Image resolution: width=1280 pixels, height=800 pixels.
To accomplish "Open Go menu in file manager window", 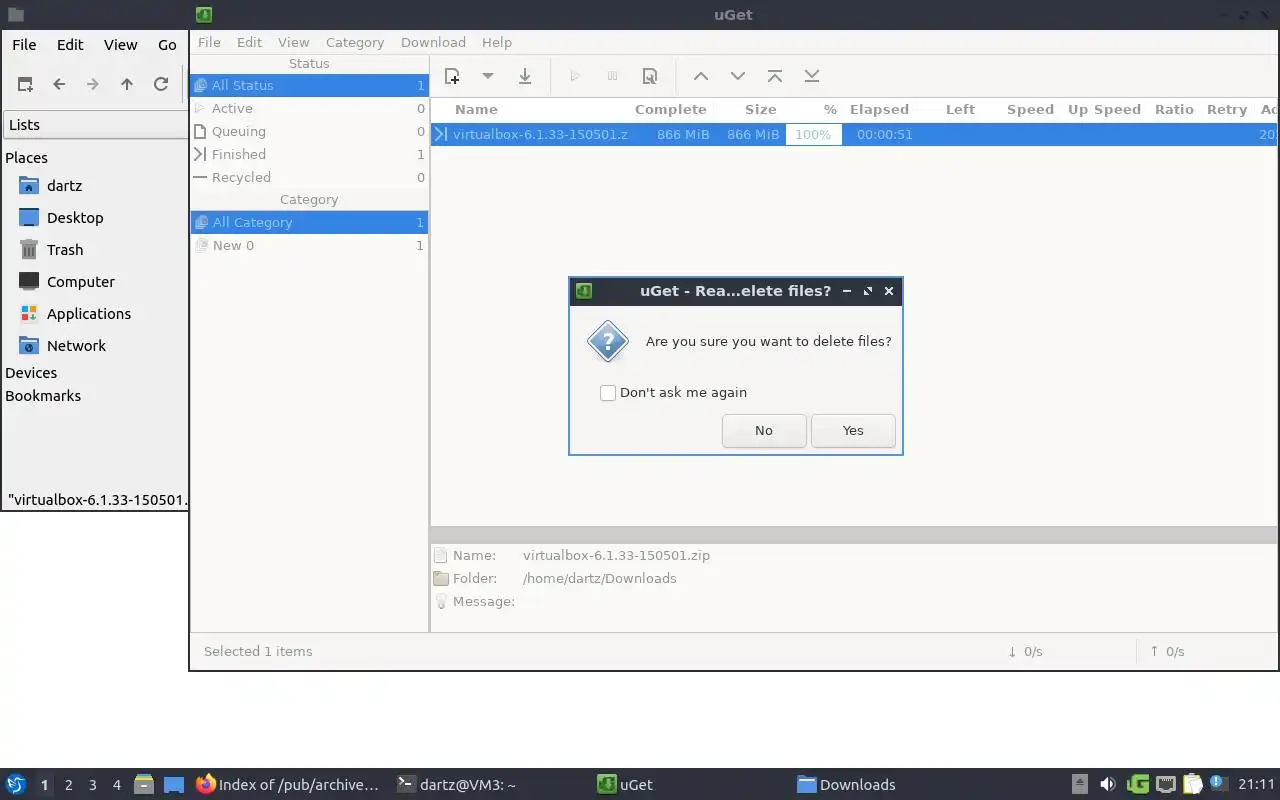I will pyautogui.click(x=167, y=44).
